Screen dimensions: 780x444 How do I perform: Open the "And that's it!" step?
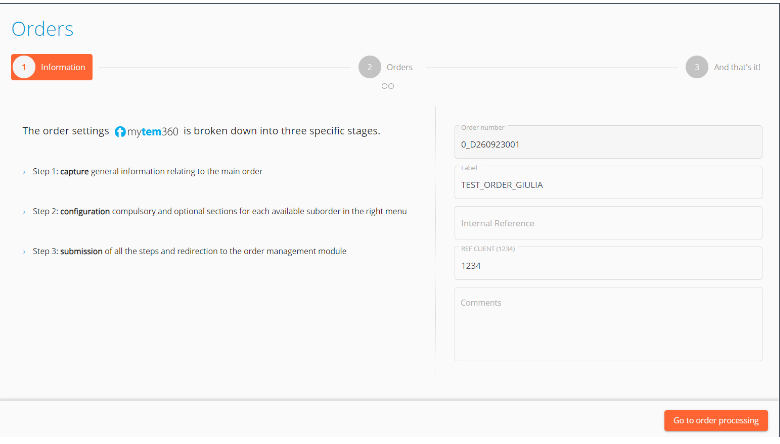[x=737, y=67]
